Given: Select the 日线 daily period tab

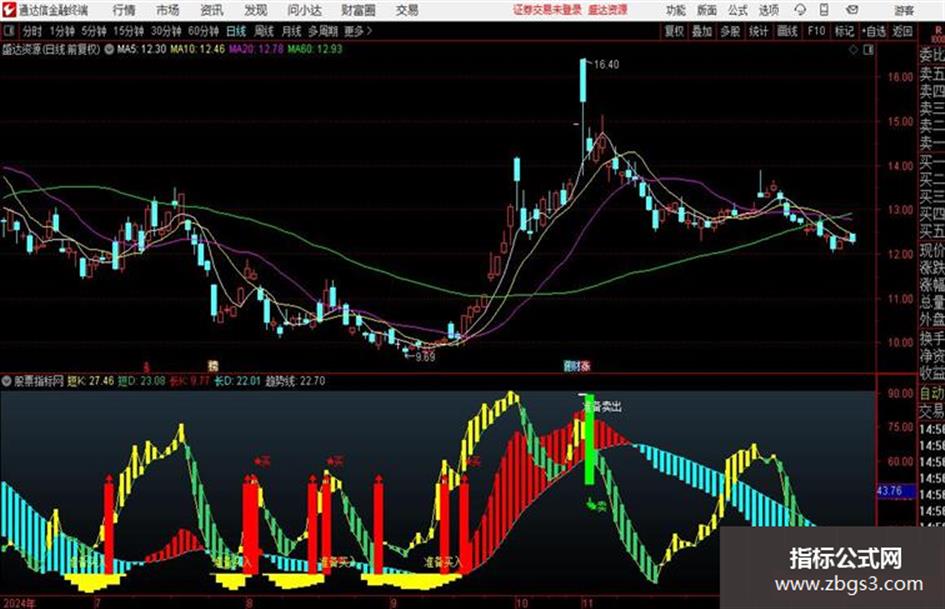Looking at the screenshot, I should pos(236,31).
